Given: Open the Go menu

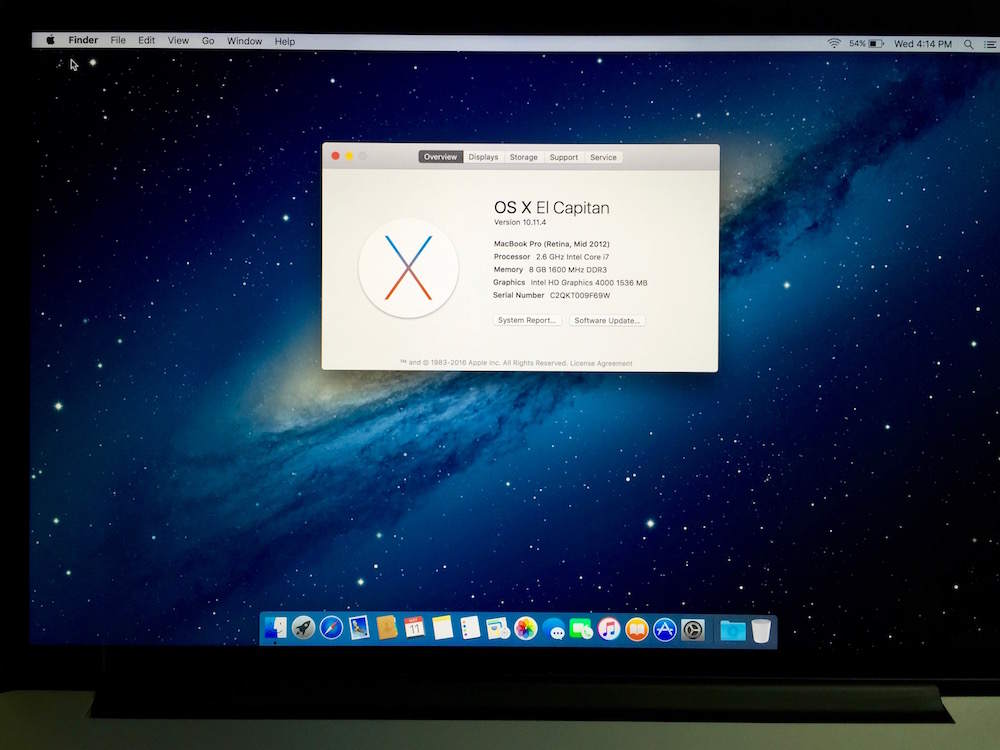Looking at the screenshot, I should tap(208, 41).
